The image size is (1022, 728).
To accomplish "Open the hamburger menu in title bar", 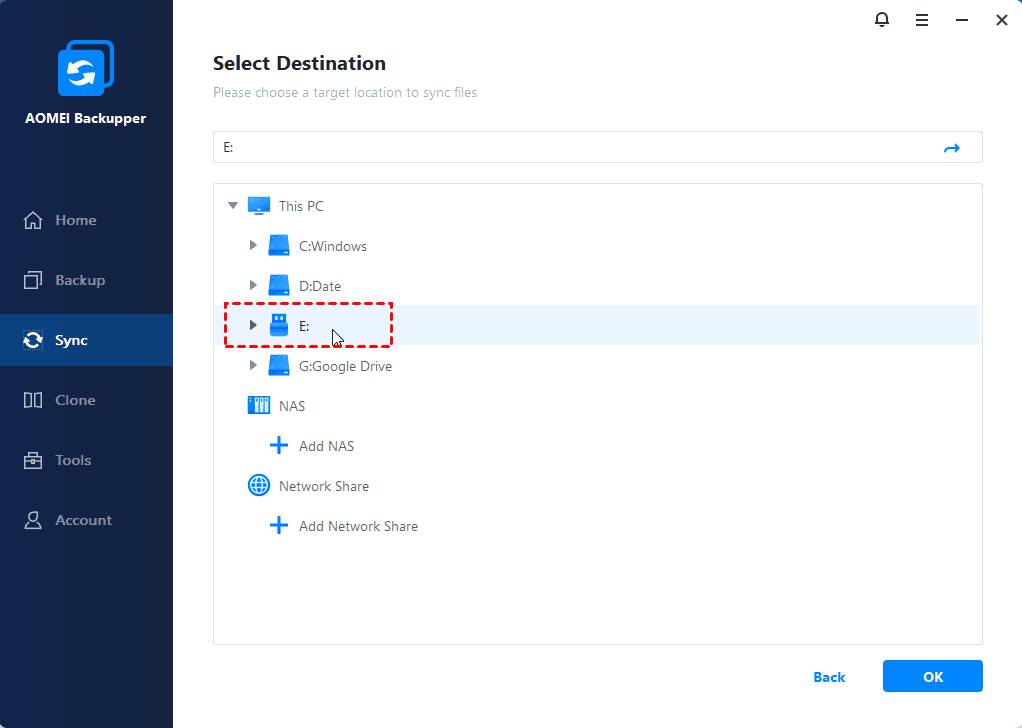I will click(x=922, y=19).
